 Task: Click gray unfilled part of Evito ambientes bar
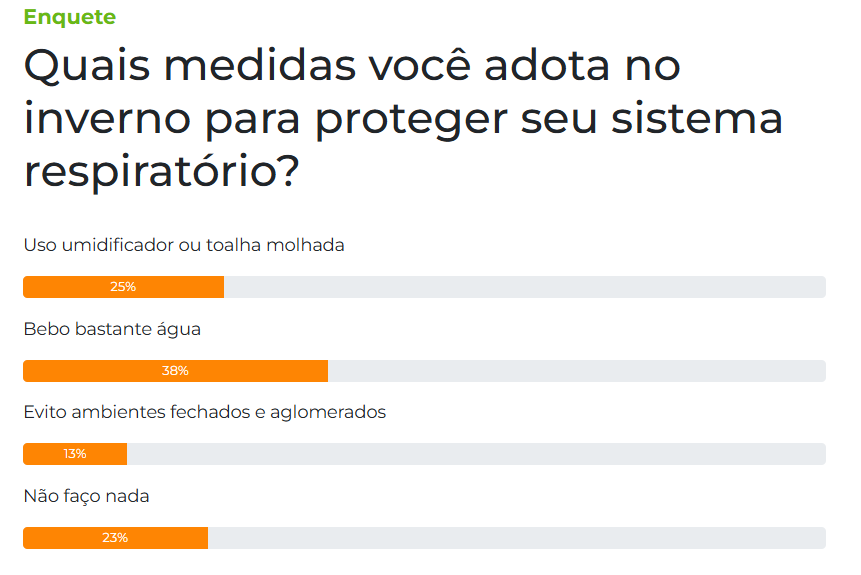tap(477, 454)
